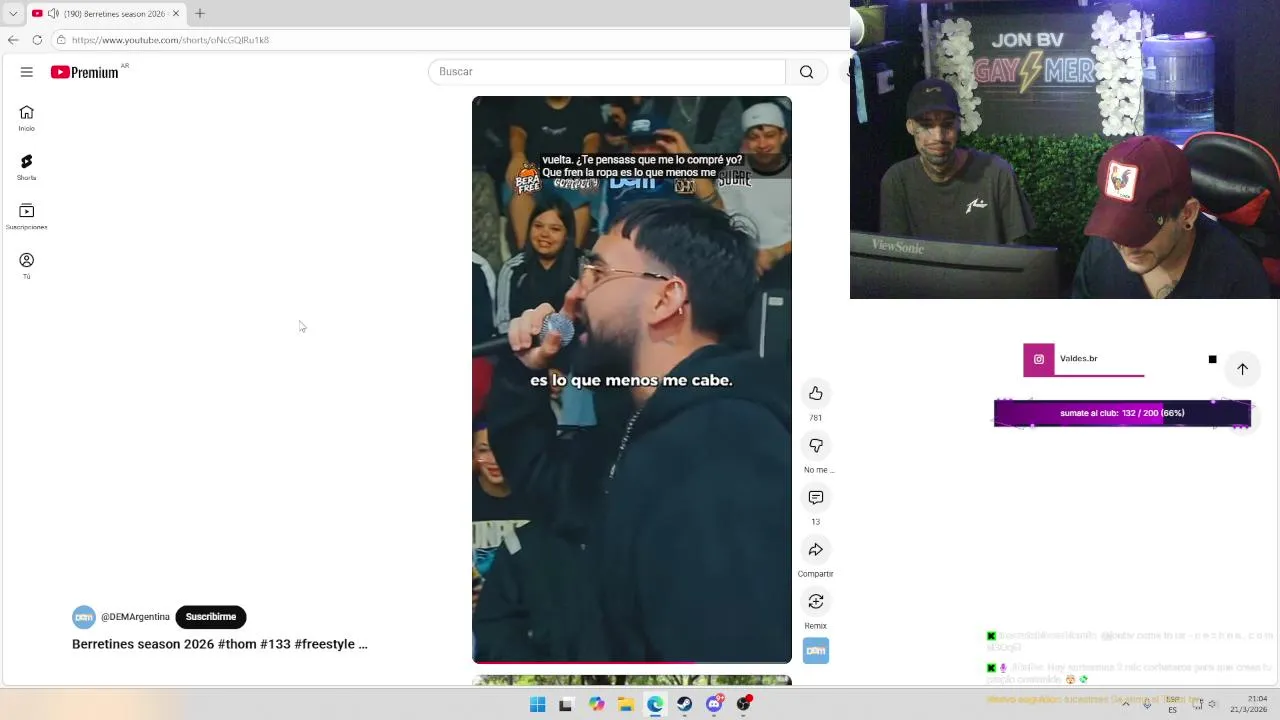Screen dimensions: 1280x720
Task: Open the tab search dropdown chevron
Action: click(x=13, y=14)
